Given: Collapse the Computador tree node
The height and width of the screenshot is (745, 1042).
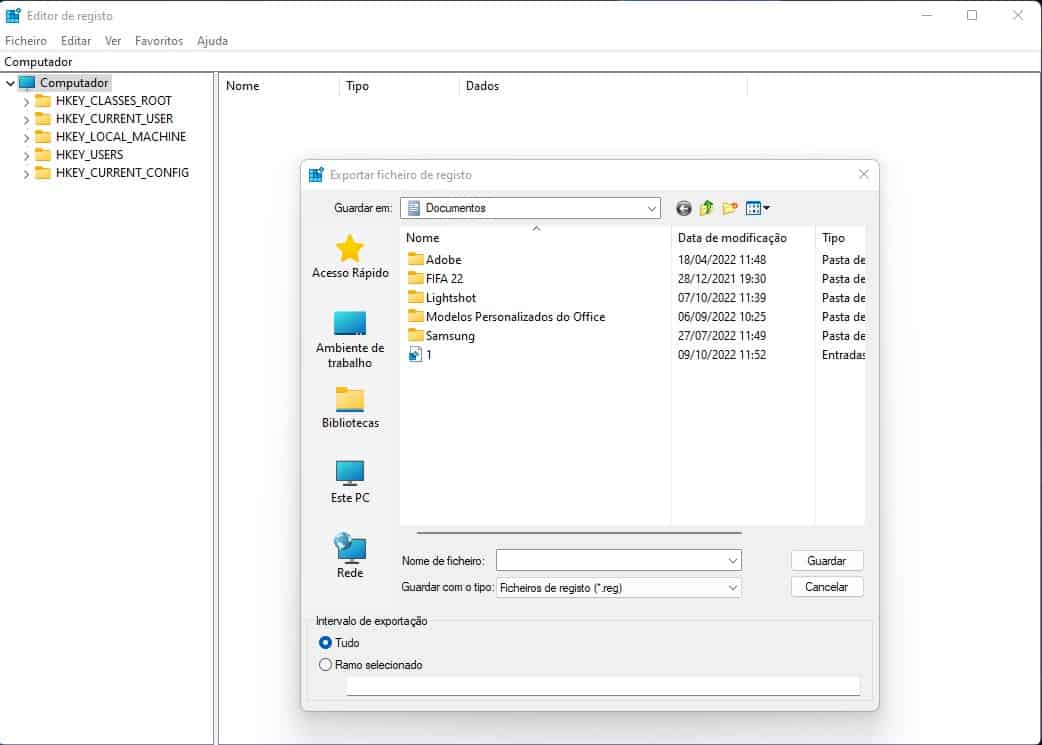Looking at the screenshot, I should point(11,84).
